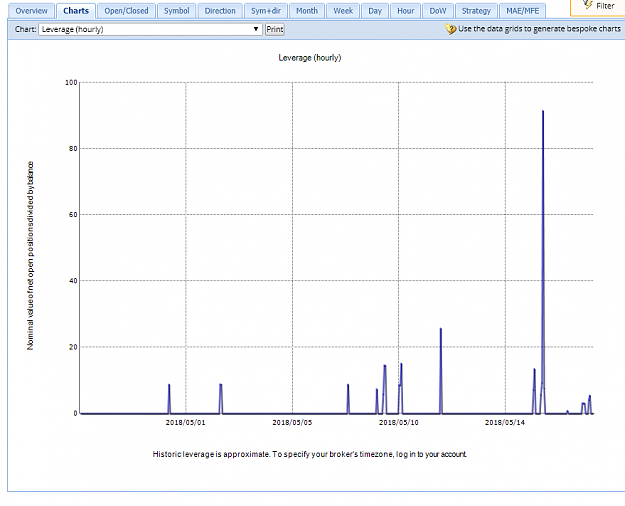Click the 2018/05/01 axis label
The image size is (625, 506).
point(185,423)
